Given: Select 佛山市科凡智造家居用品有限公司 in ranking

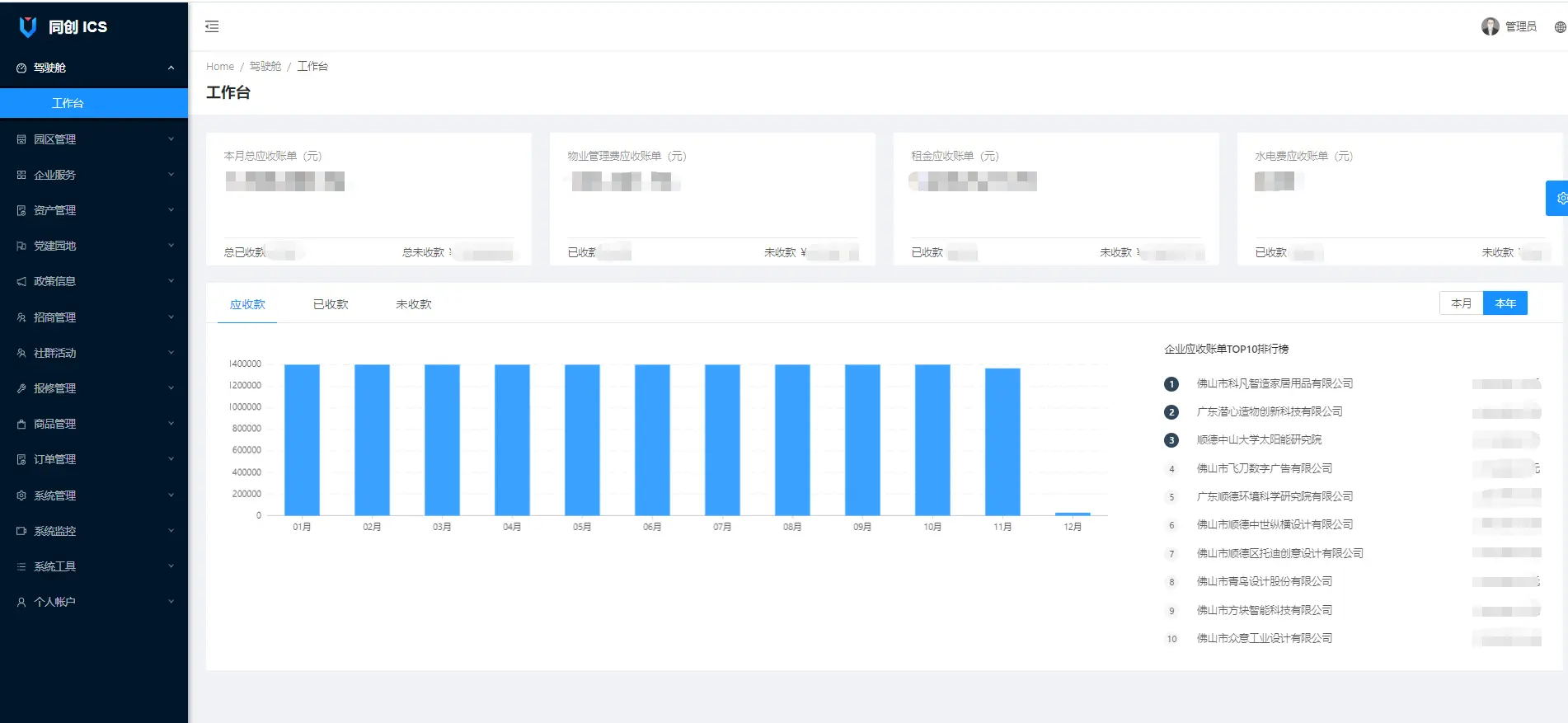Looking at the screenshot, I should (x=1275, y=383).
